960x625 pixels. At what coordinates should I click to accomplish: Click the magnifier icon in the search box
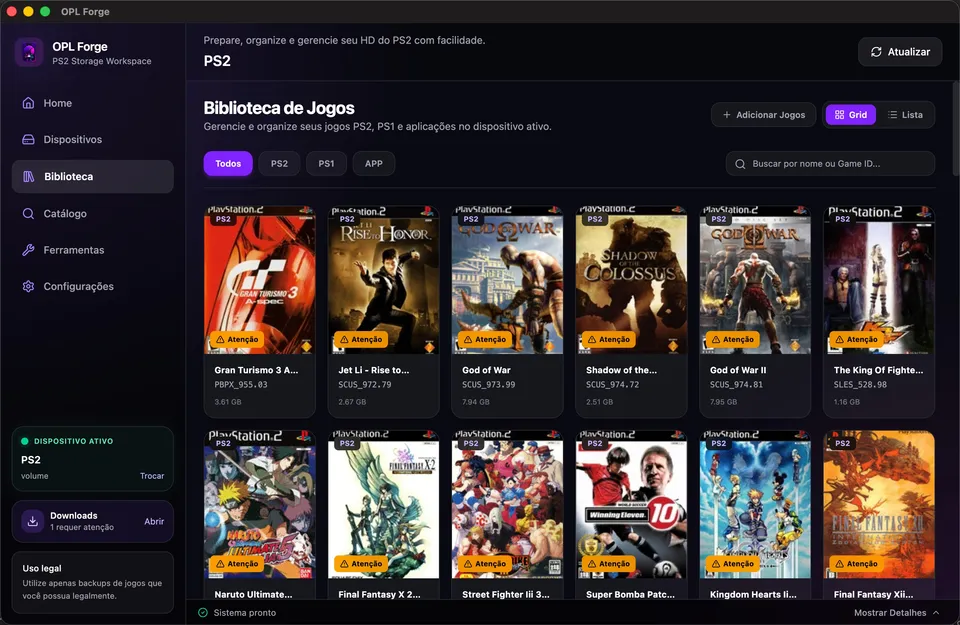[740, 164]
